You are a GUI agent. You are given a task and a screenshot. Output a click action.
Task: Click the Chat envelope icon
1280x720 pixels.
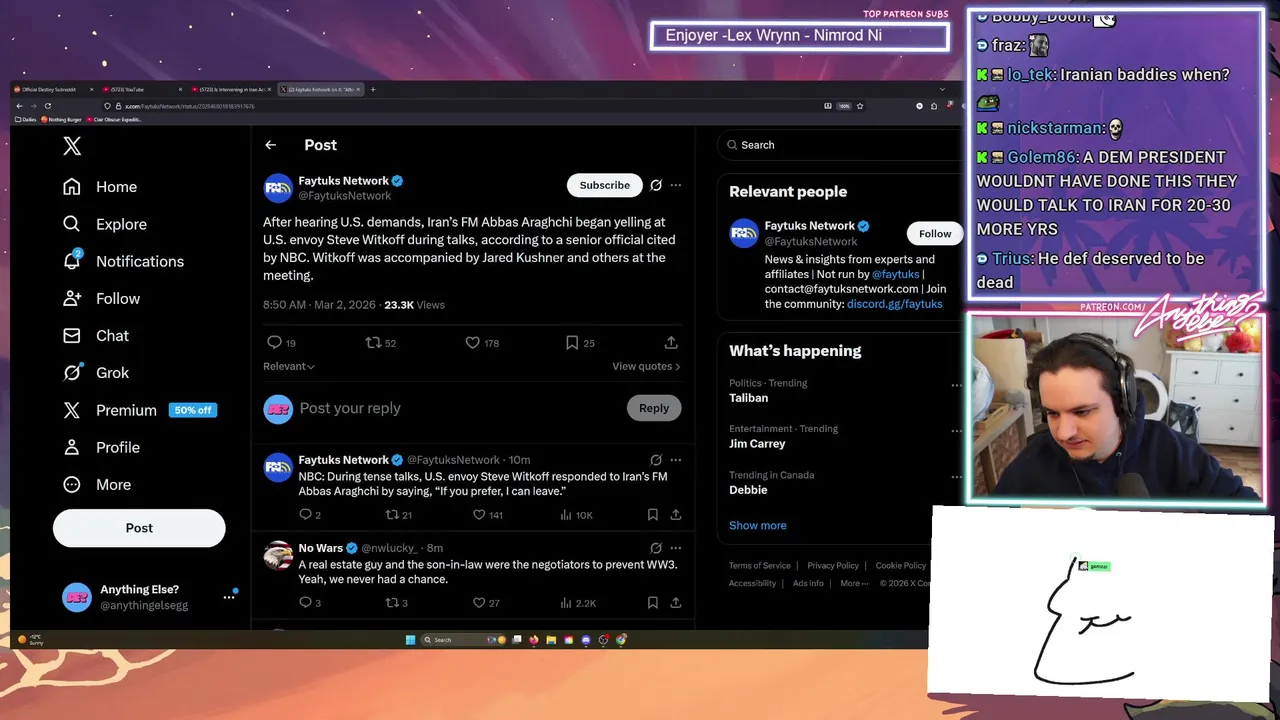pyautogui.click(x=72, y=335)
